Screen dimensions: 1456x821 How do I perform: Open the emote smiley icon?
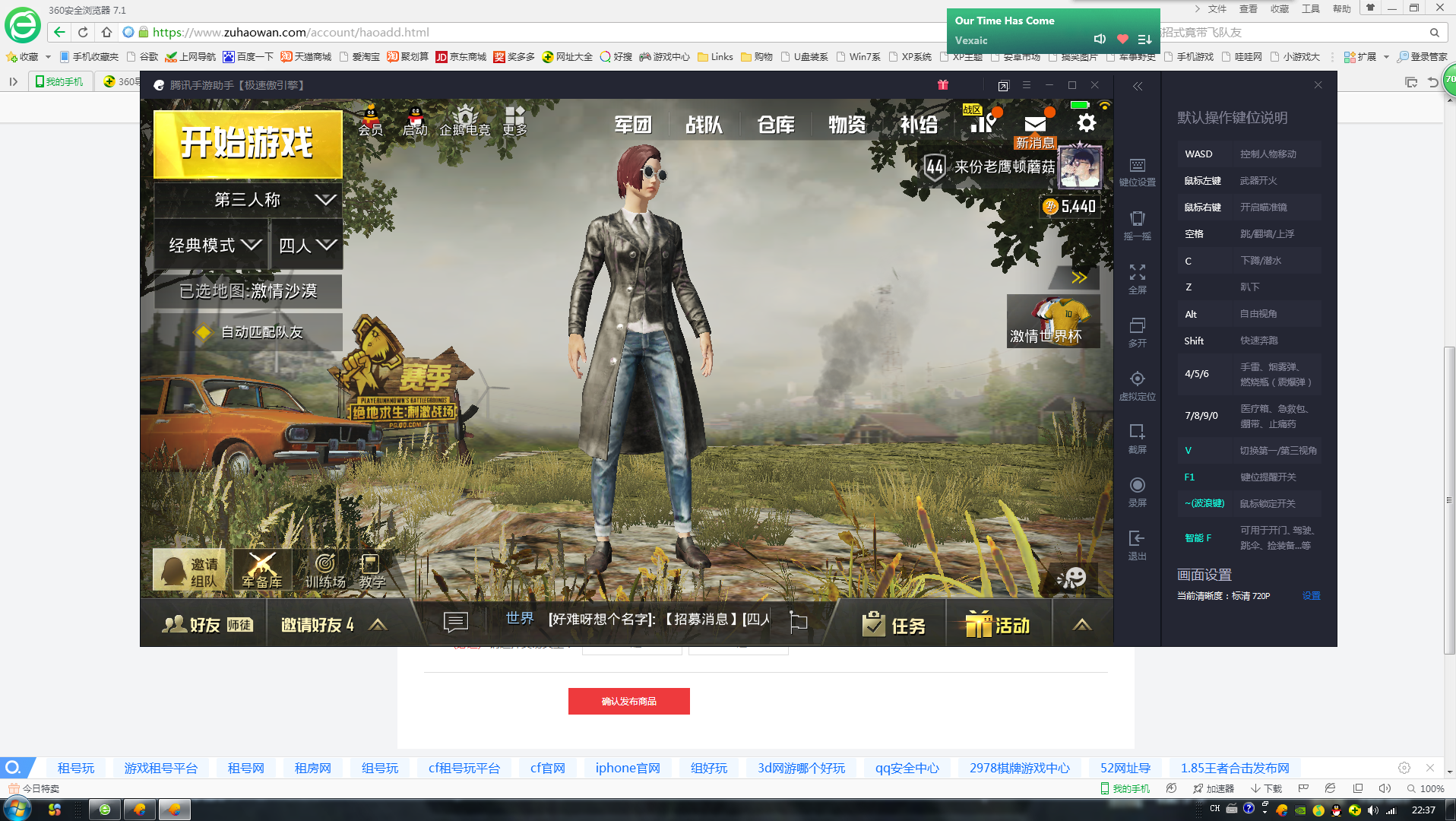(x=1073, y=578)
